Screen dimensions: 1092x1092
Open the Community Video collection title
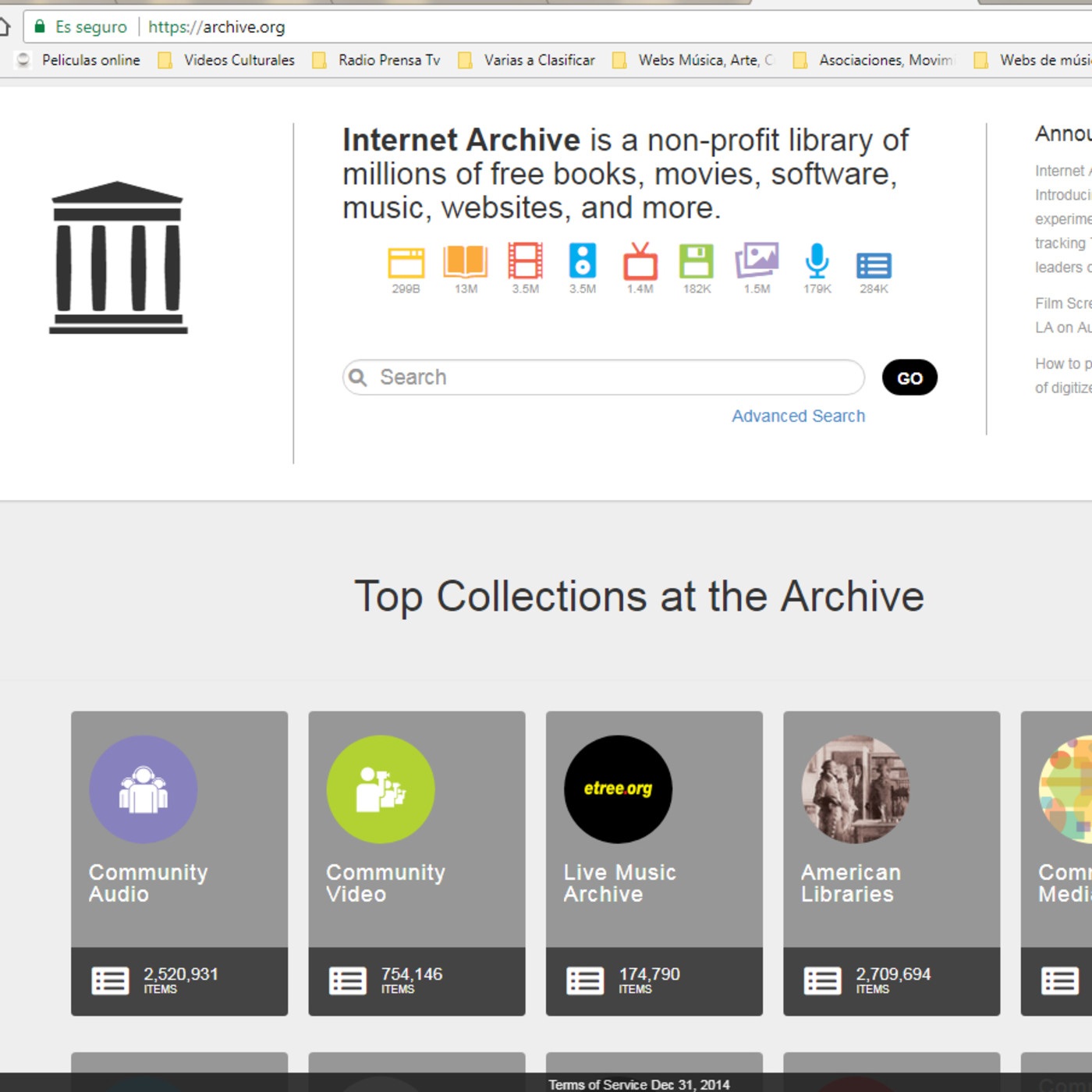click(x=385, y=883)
